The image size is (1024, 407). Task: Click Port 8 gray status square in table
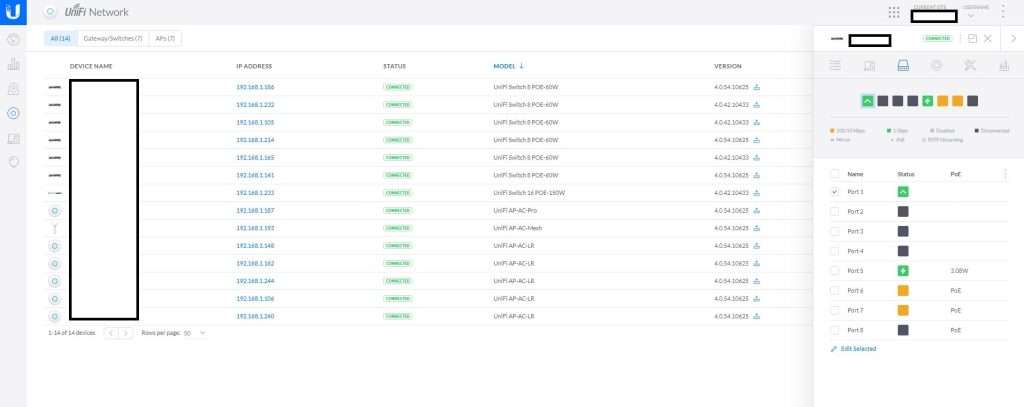coord(903,330)
